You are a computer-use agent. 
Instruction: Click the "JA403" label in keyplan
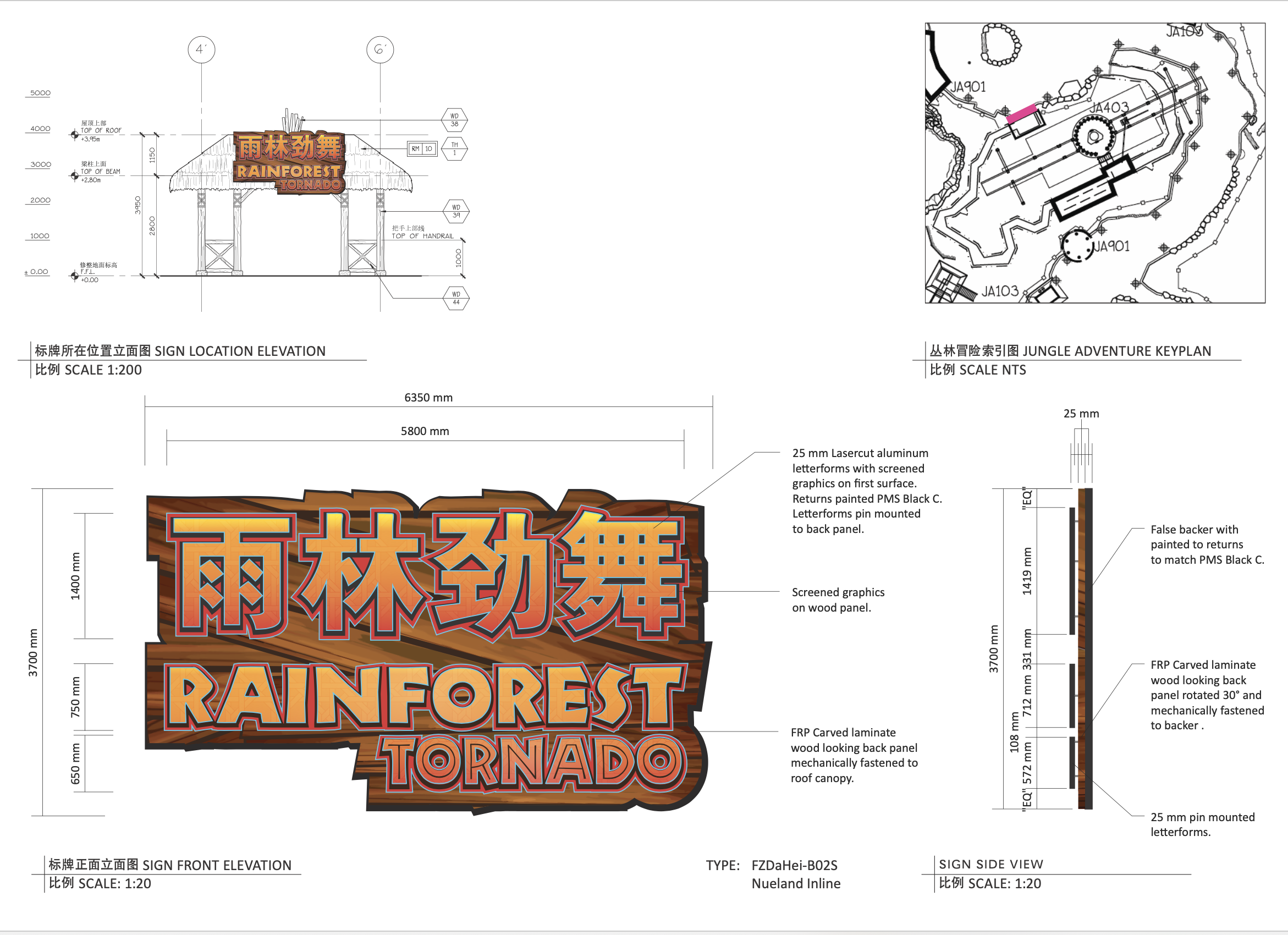coord(1109,107)
